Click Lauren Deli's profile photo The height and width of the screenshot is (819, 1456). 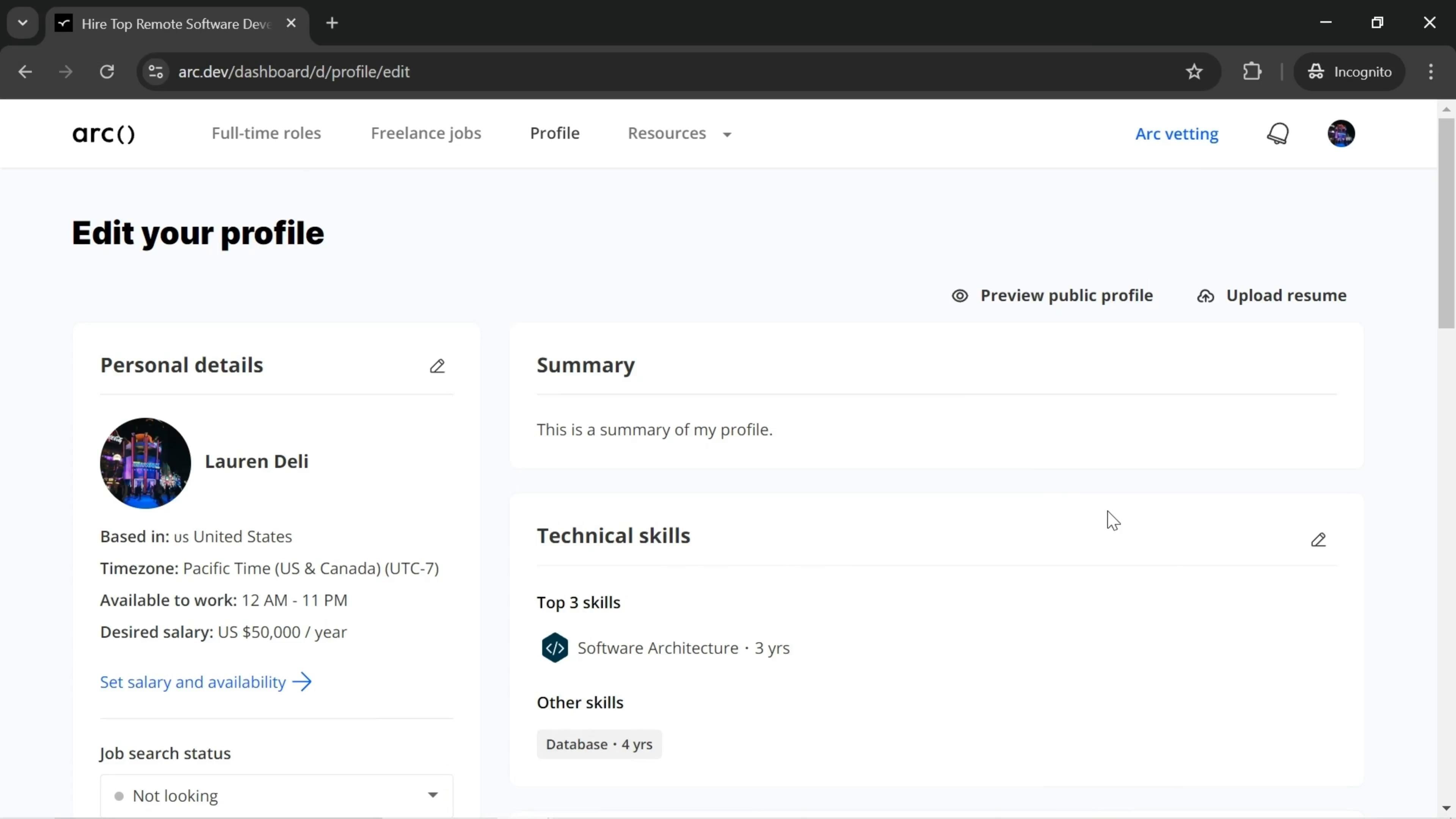click(x=145, y=463)
